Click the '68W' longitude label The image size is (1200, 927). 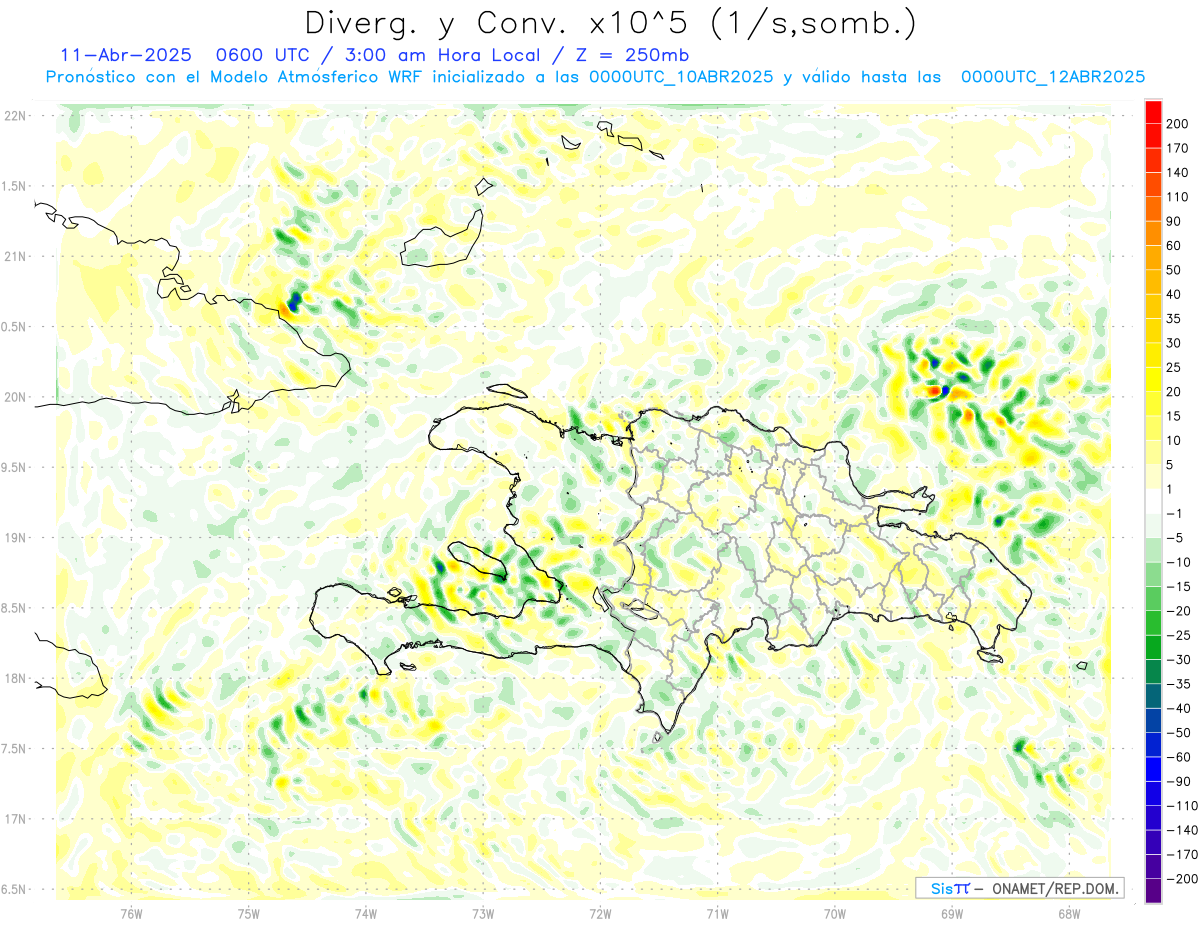tap(1069, 912)
